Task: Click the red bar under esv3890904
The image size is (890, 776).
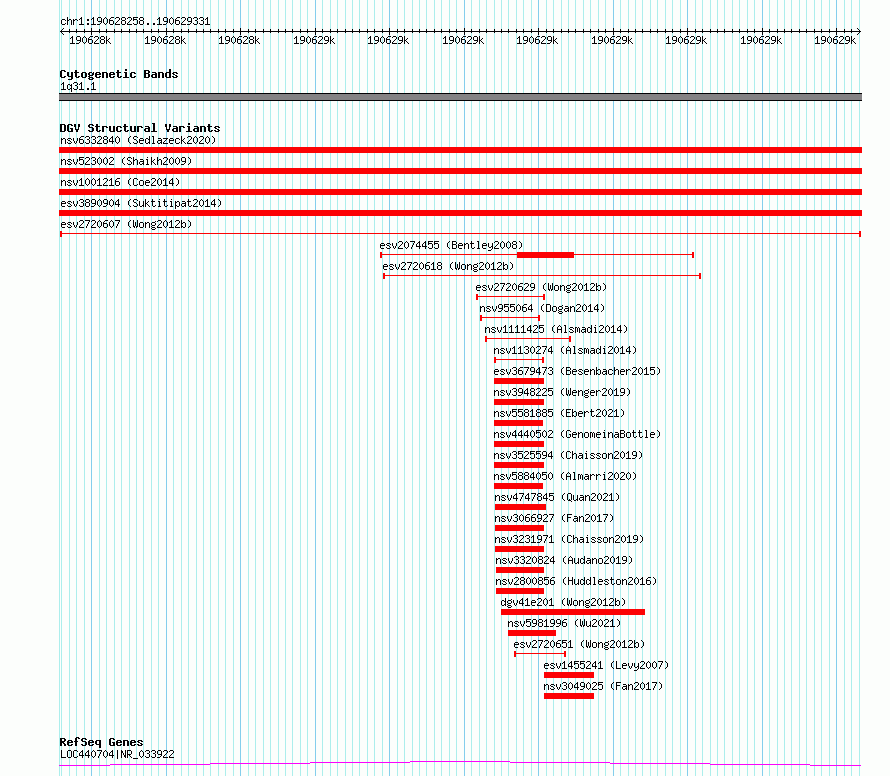Action: [x=460, y=213]
